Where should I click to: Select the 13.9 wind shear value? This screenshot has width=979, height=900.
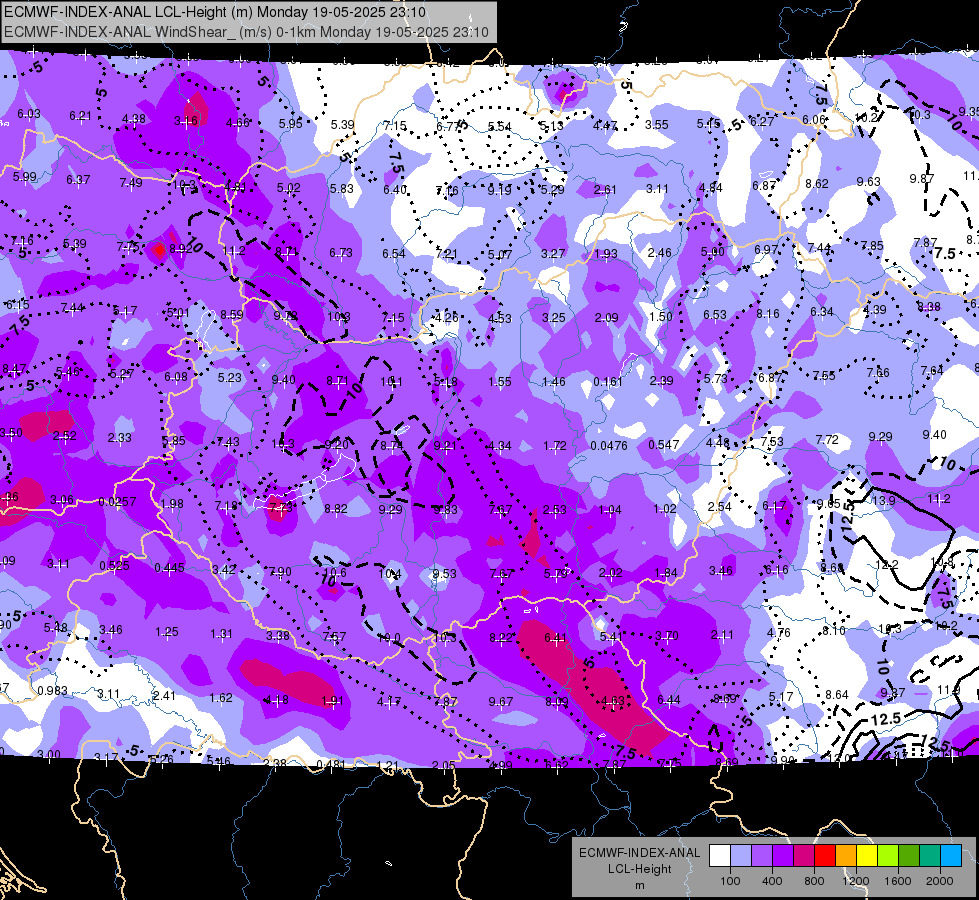(x=883, y=500)
